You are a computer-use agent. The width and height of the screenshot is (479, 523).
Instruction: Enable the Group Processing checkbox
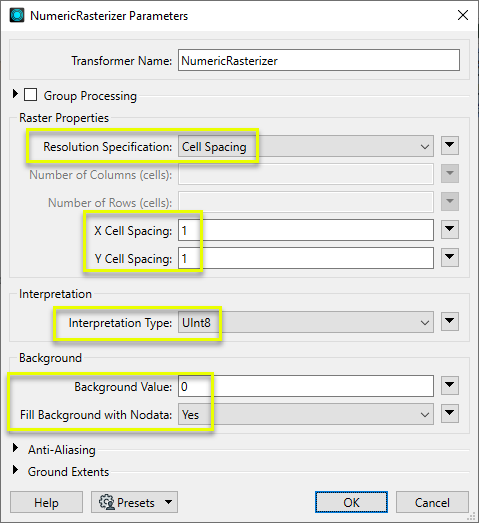30,95
